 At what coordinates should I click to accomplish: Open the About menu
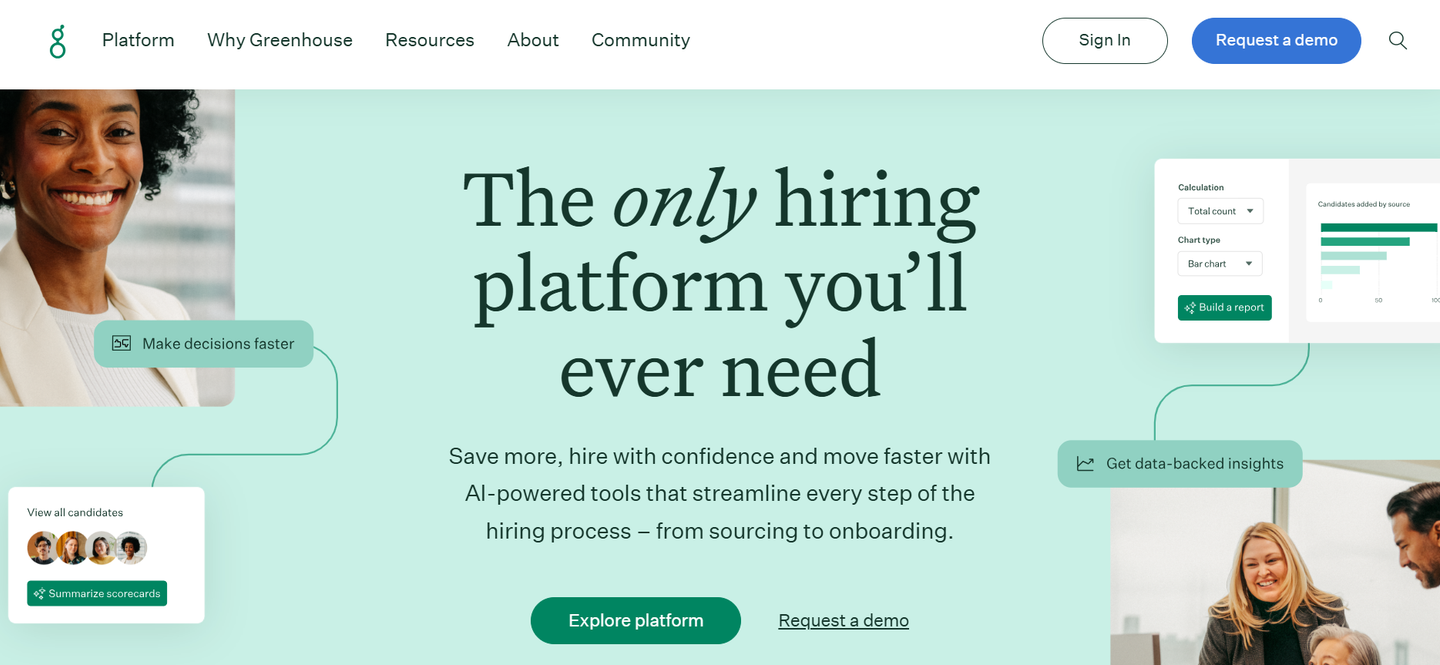pyautogui.click(x=533, y=40)
